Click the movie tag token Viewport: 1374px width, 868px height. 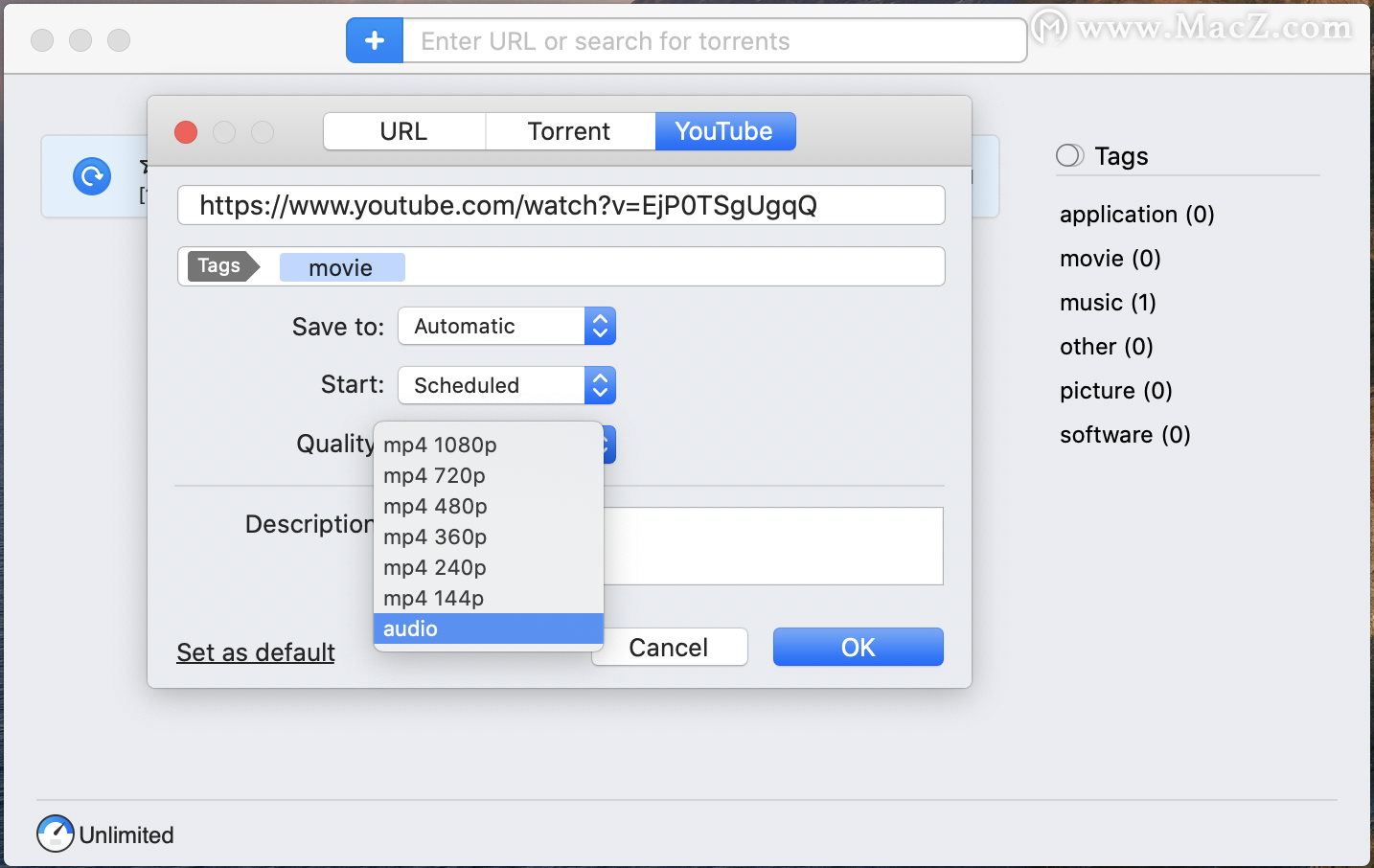pos(341,267)
